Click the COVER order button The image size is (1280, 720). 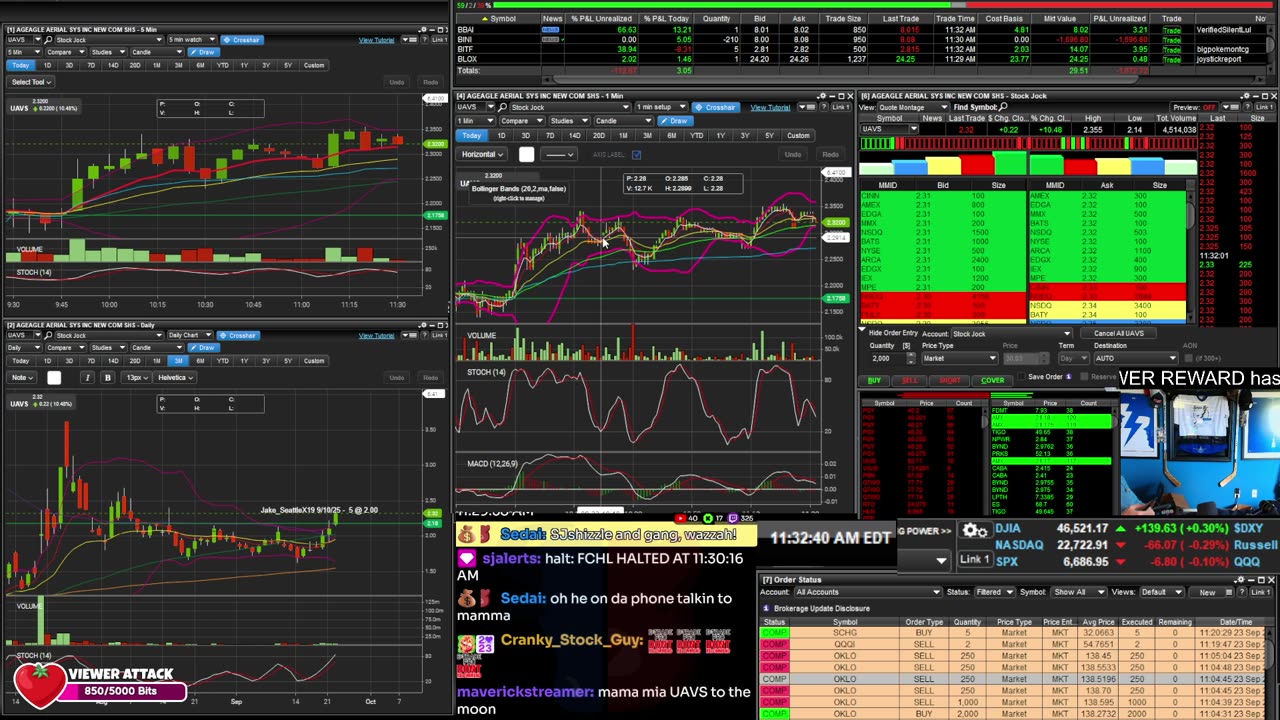click(992, 380)
